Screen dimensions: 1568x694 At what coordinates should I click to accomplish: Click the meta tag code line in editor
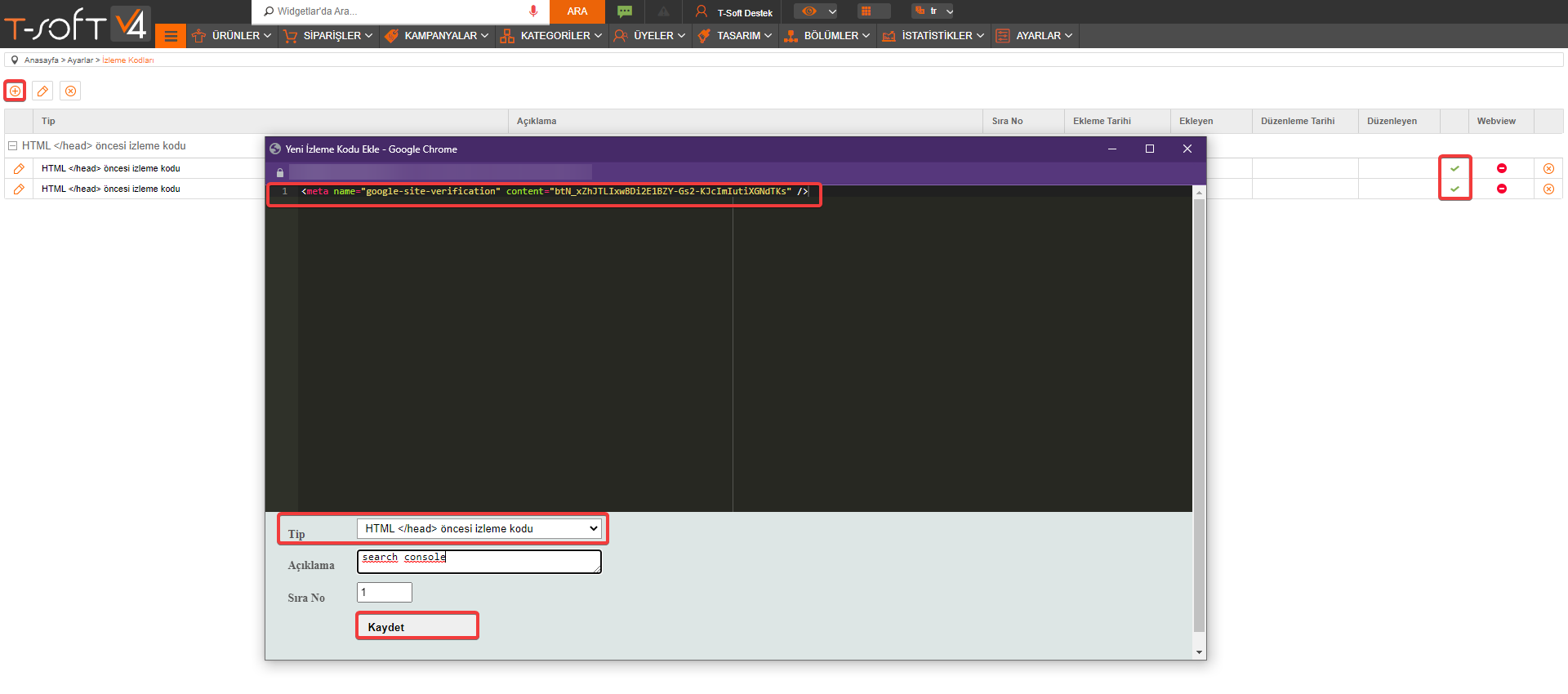[555, 191]
